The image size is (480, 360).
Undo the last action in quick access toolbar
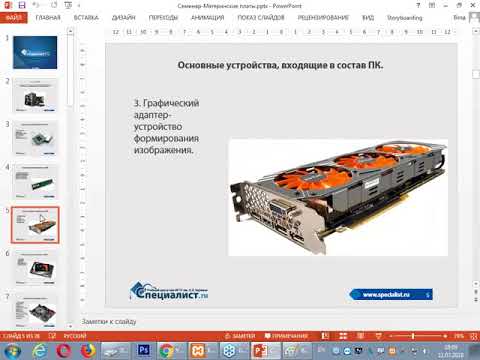(x=36, y=5)
